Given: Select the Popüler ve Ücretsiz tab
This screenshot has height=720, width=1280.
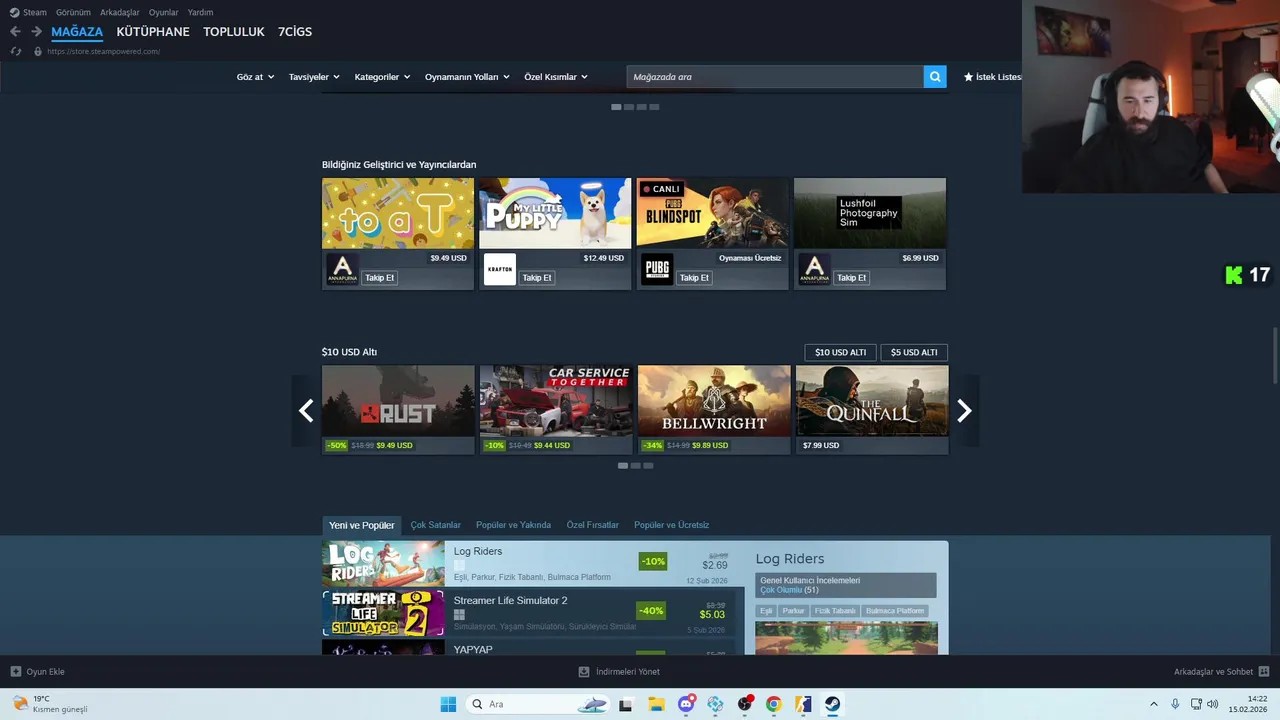Looking at the screenshot, I should (671, 525).
